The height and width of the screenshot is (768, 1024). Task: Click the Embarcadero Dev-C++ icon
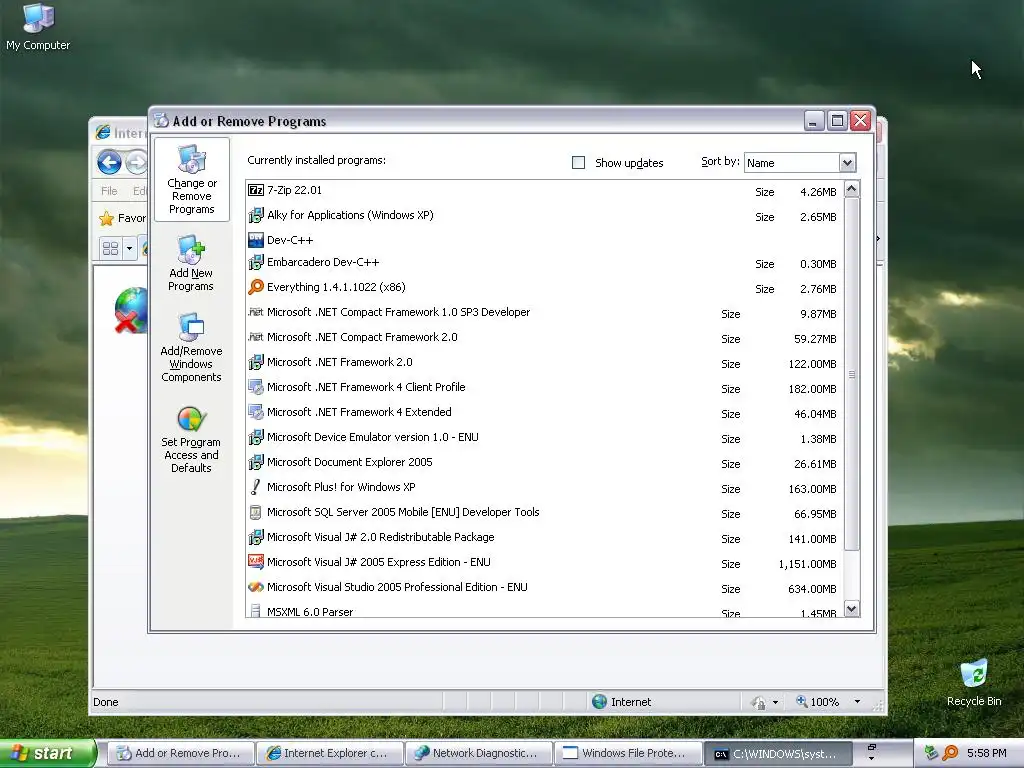pos(256,263)
